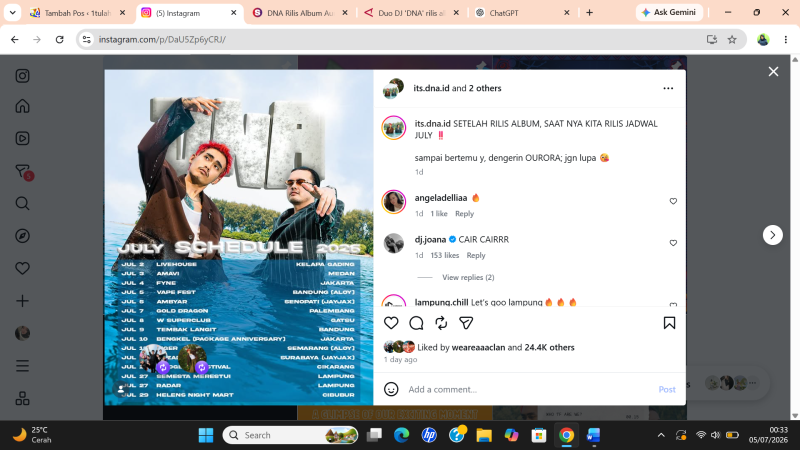The image size is (800, 450).
Task: Open its.dna.id profile from post header
Action: (432, 88)
